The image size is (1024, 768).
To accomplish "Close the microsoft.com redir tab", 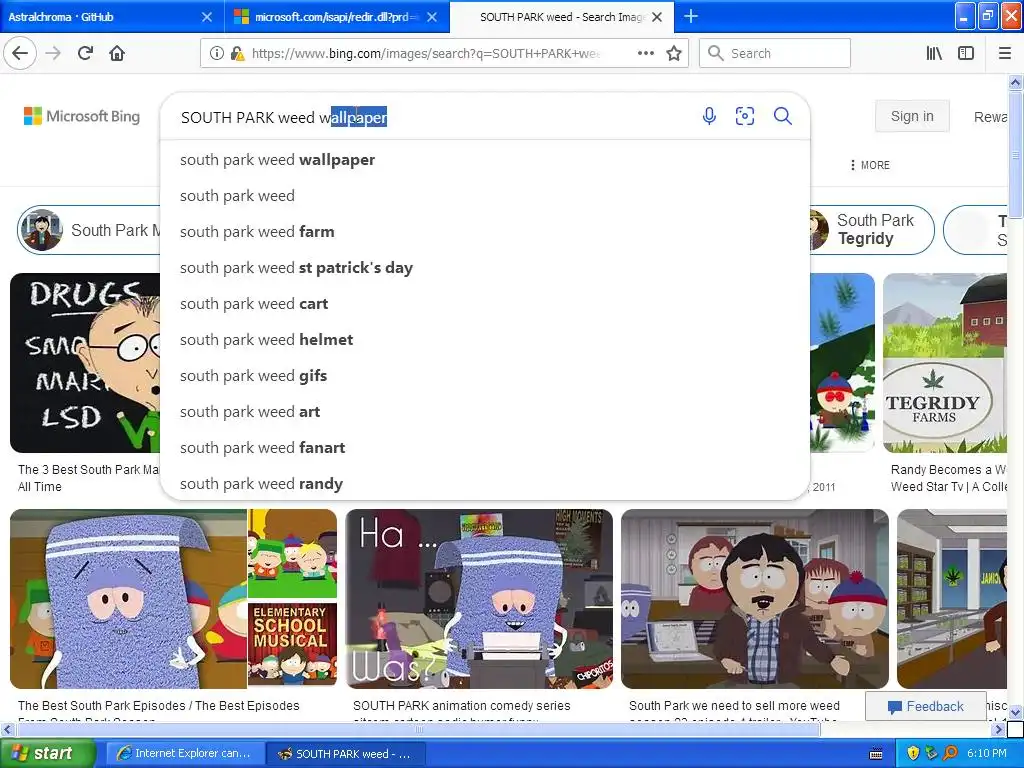I will tap(432, 17).
